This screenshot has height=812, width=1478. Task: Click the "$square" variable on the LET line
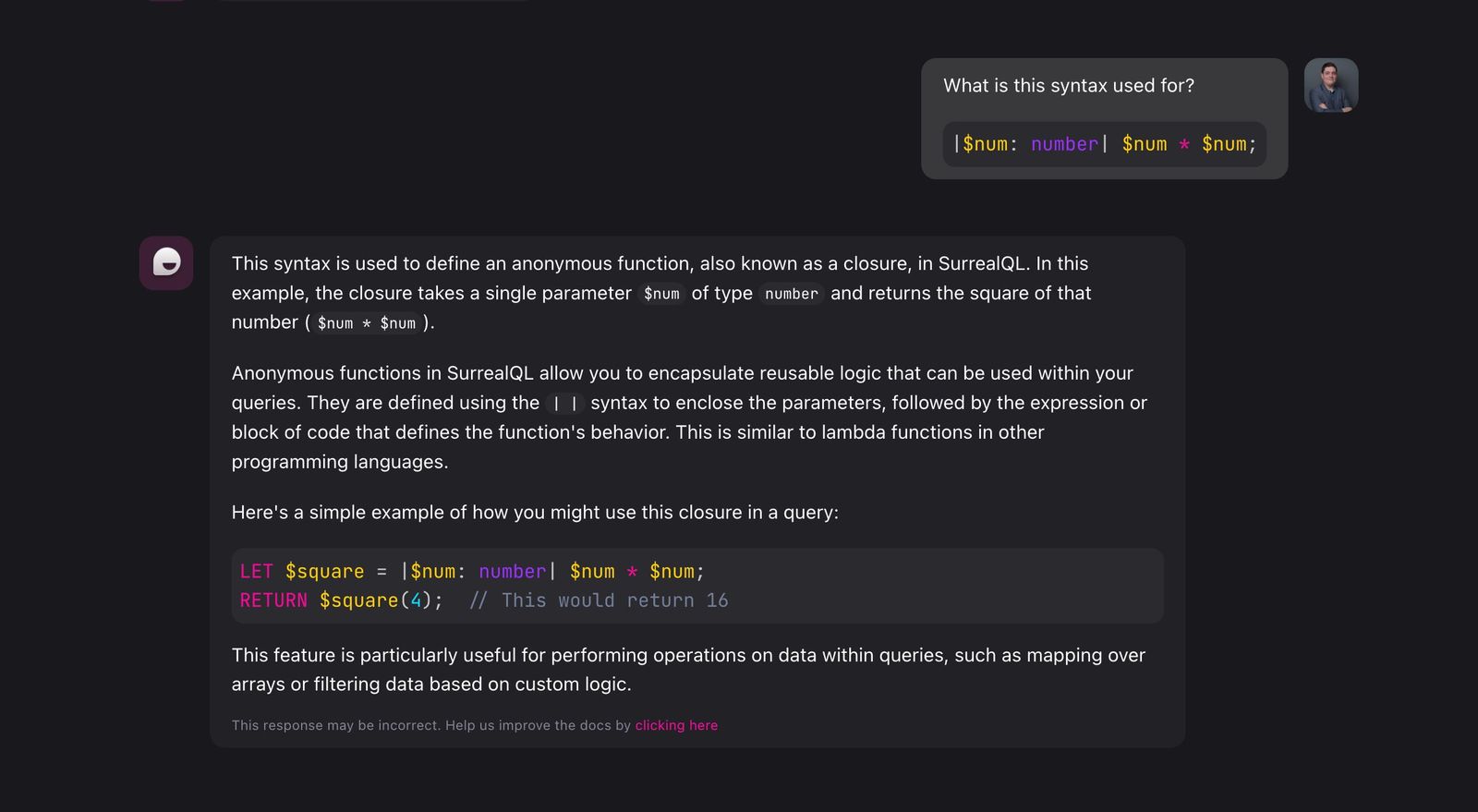324,572
